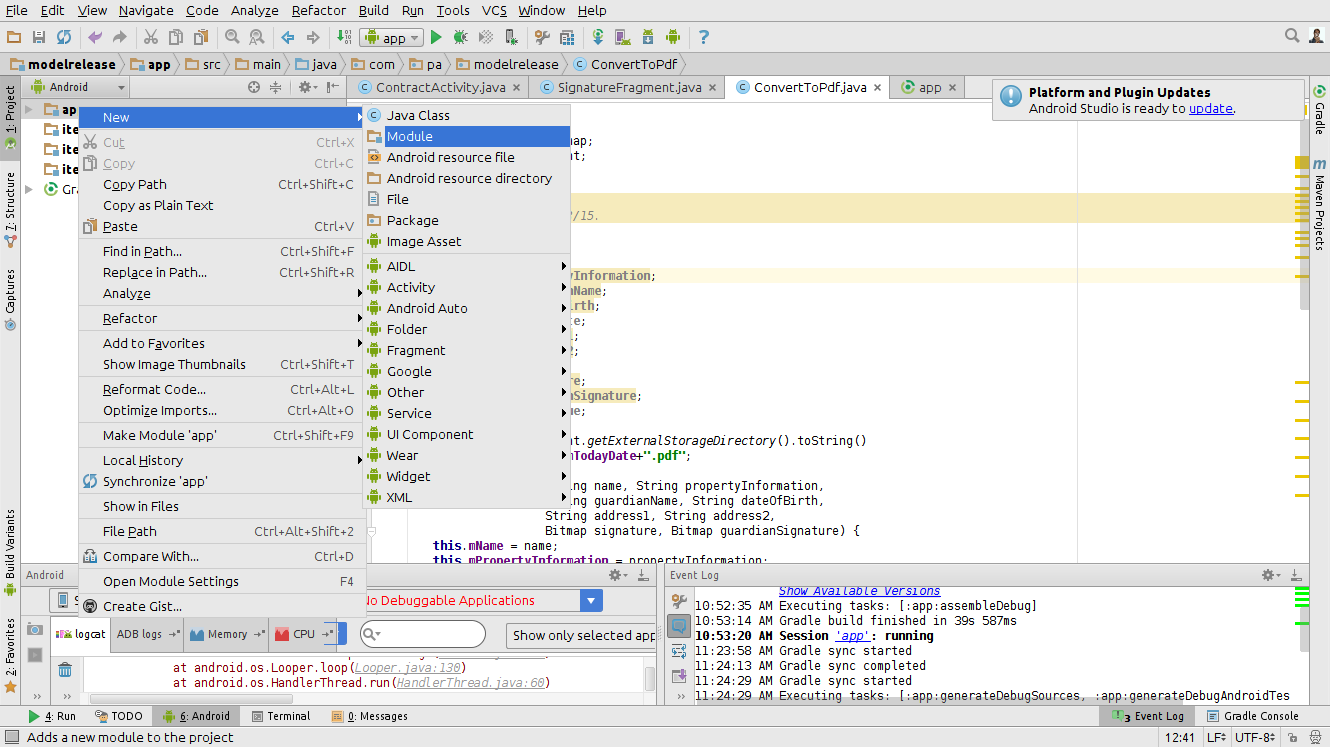Screen dimensions: 1330x747
Task: Click the logcat screenshot camera icon
Action: [35, 629]
